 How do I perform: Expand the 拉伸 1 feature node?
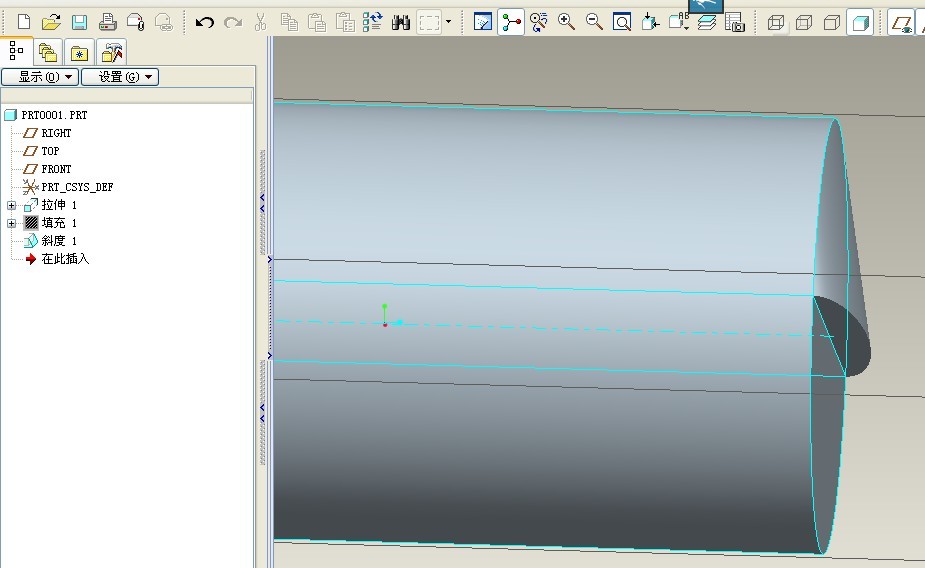11,205
